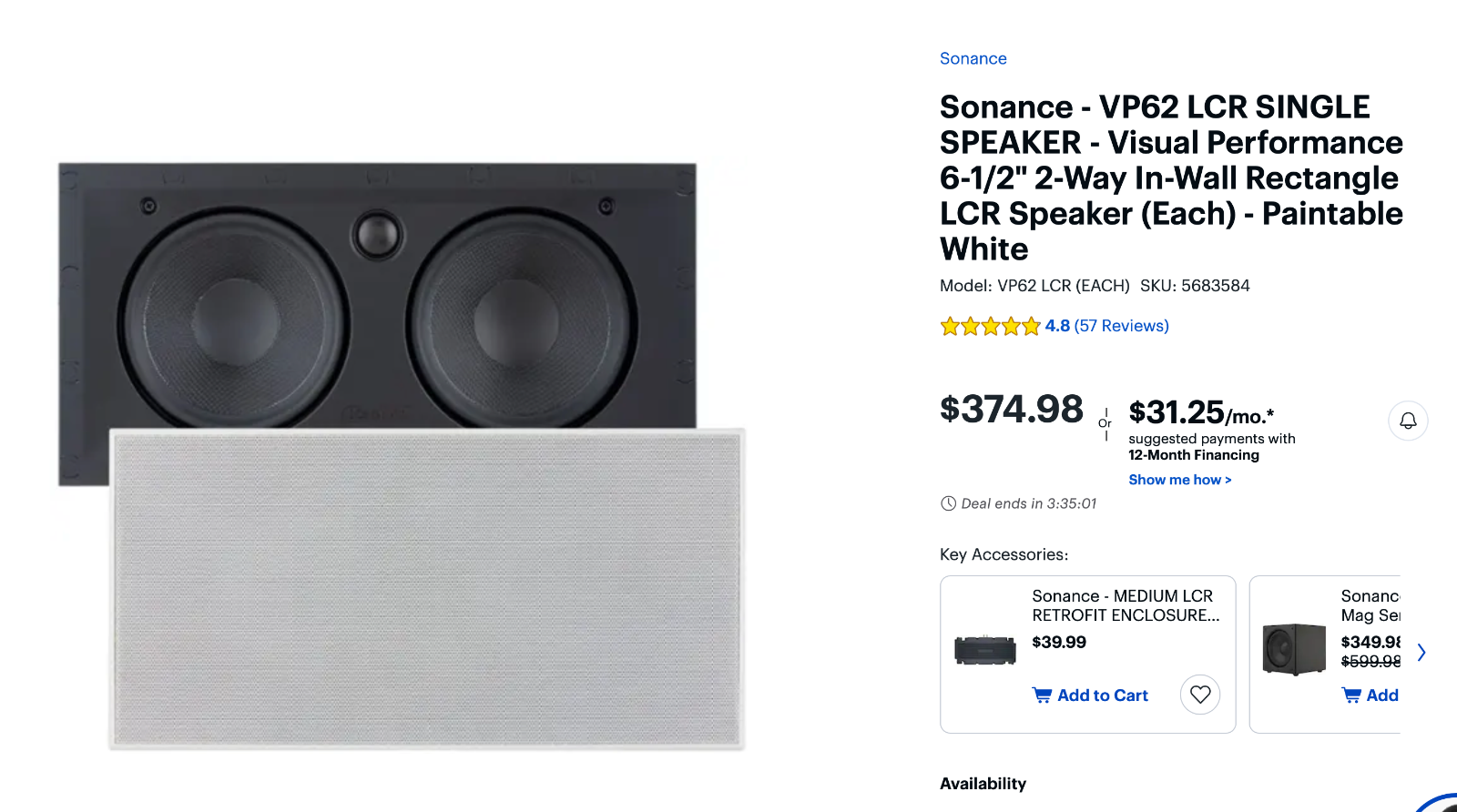
Task: Select the enclosure accessory thumbnail
Action: (x=983, y=651)
